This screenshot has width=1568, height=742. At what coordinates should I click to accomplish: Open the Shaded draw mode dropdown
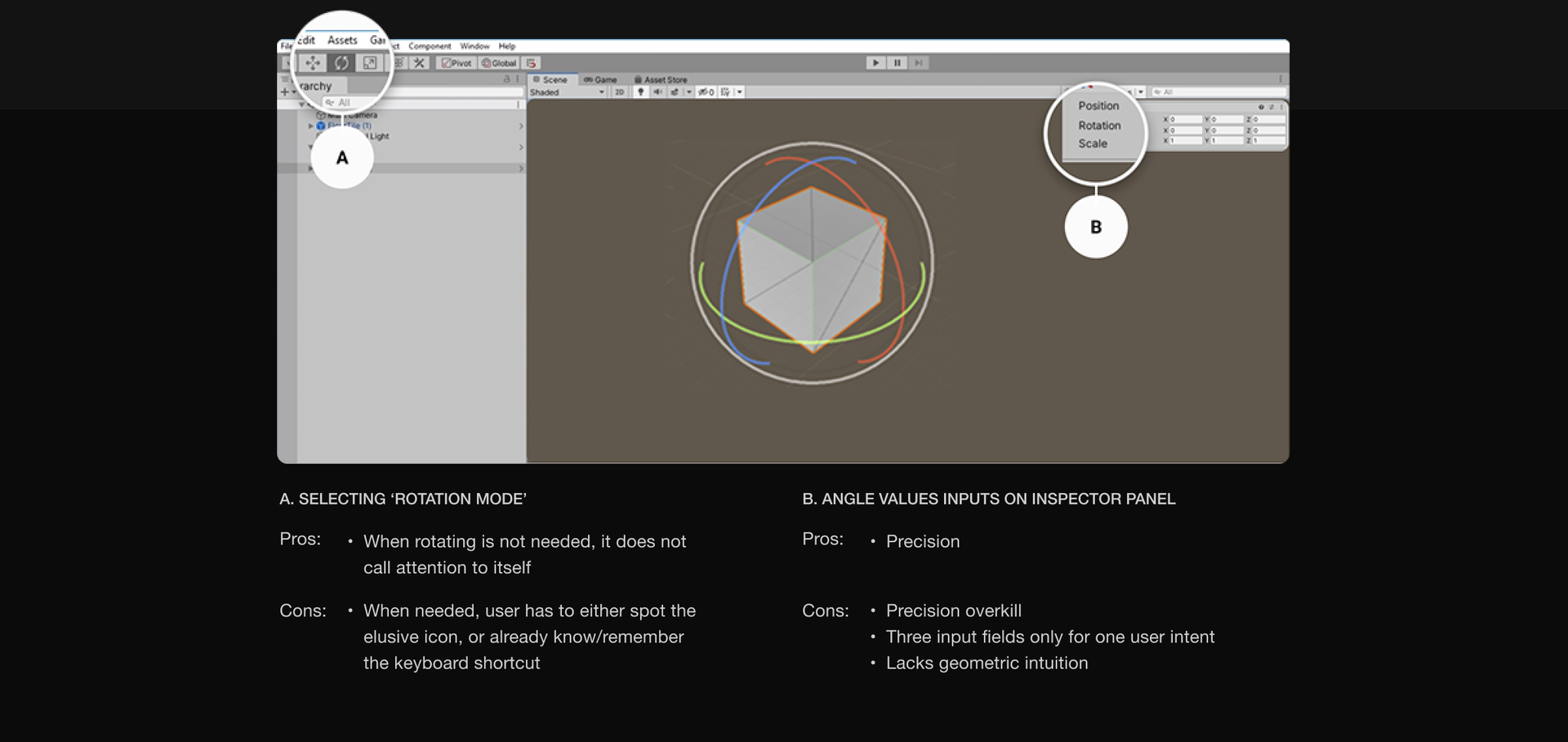coord(568,92)
